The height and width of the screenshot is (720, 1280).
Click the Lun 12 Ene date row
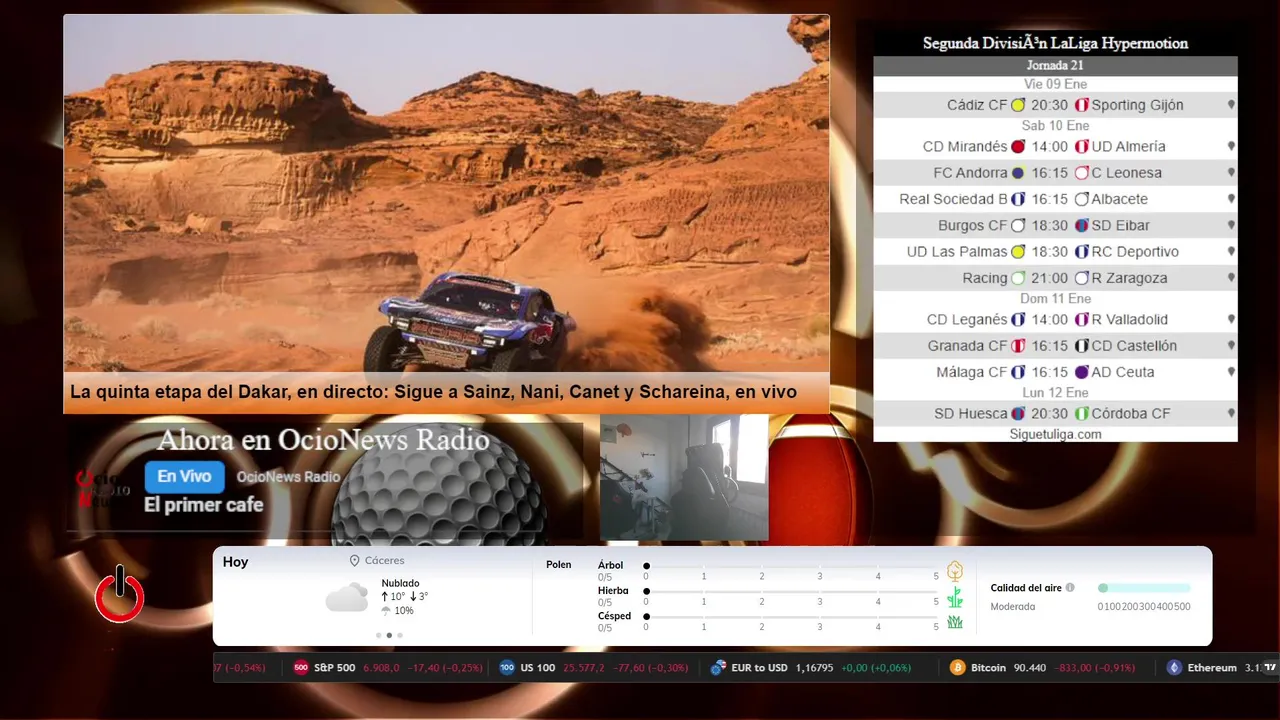(x=1055, y=393)
